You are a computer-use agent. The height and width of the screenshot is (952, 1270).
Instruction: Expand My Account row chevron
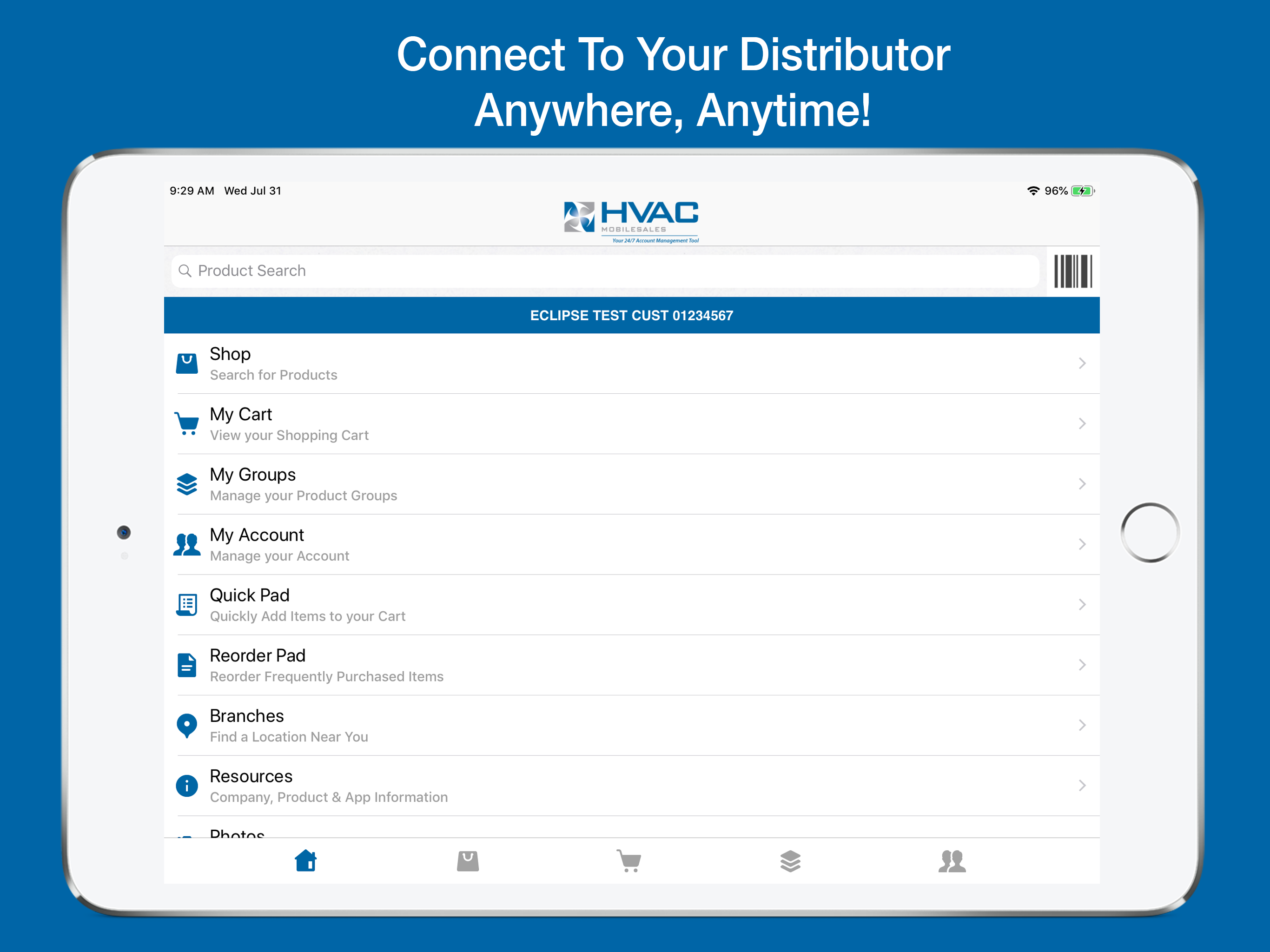click(1082, 544)
